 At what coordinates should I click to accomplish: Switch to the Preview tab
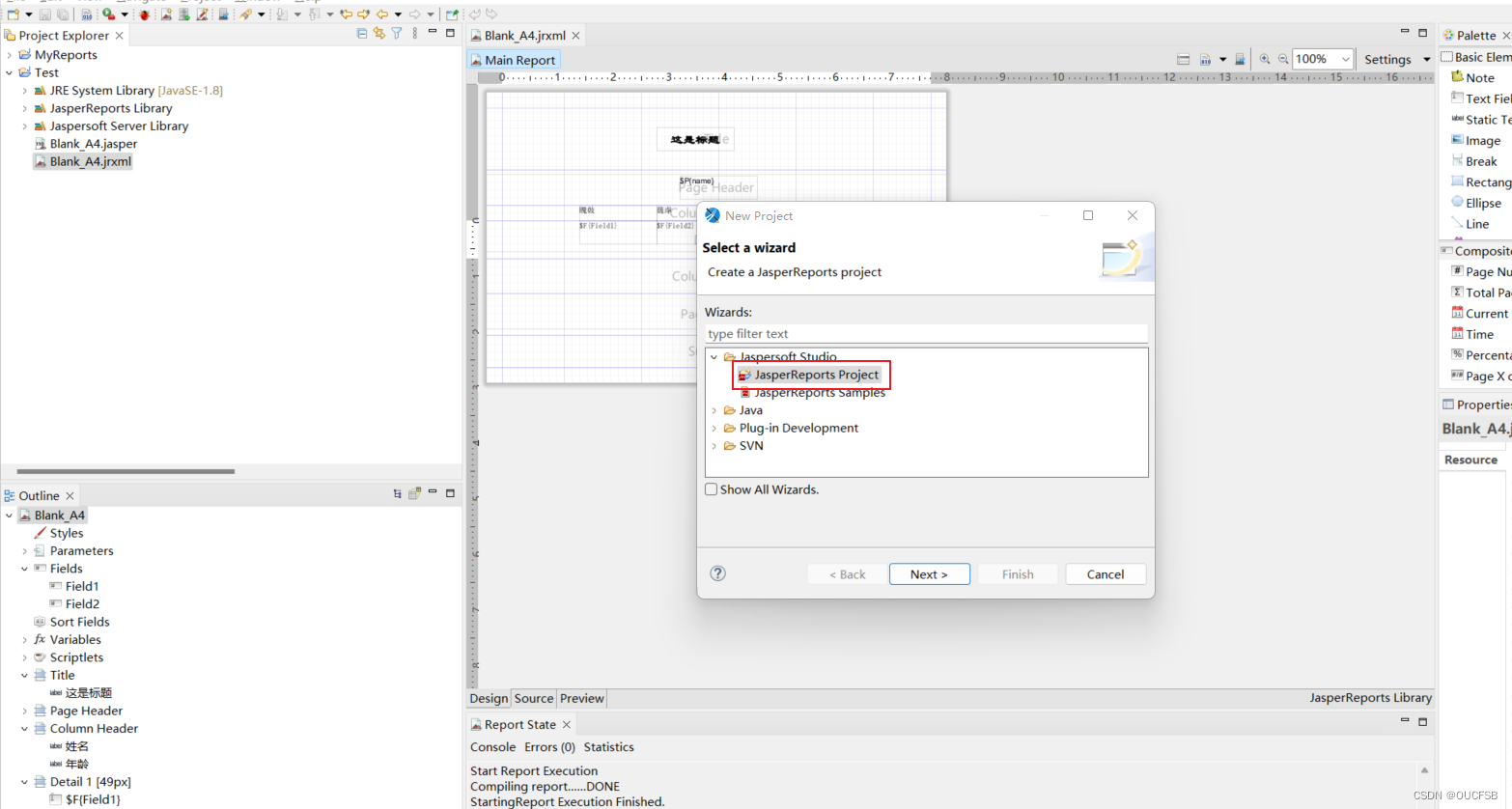[582, 698]
